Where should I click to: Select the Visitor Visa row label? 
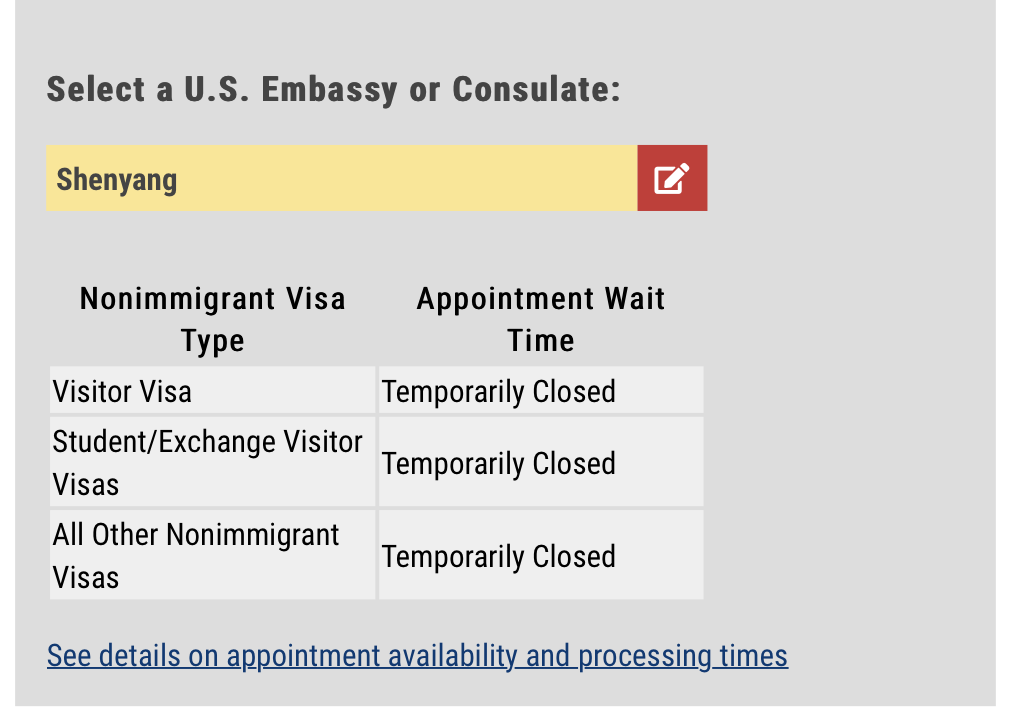point(122,391)
